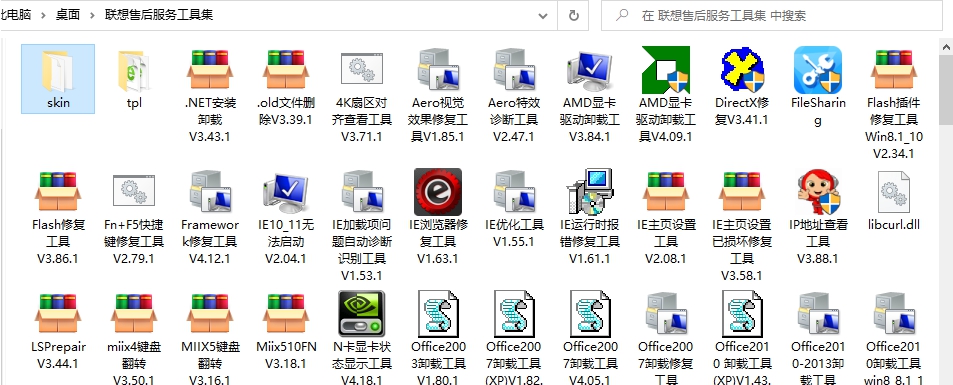Select N卡显卡状态显示工具 V4.18.1 icon
The image size is (953, 385).
point(362,314)
